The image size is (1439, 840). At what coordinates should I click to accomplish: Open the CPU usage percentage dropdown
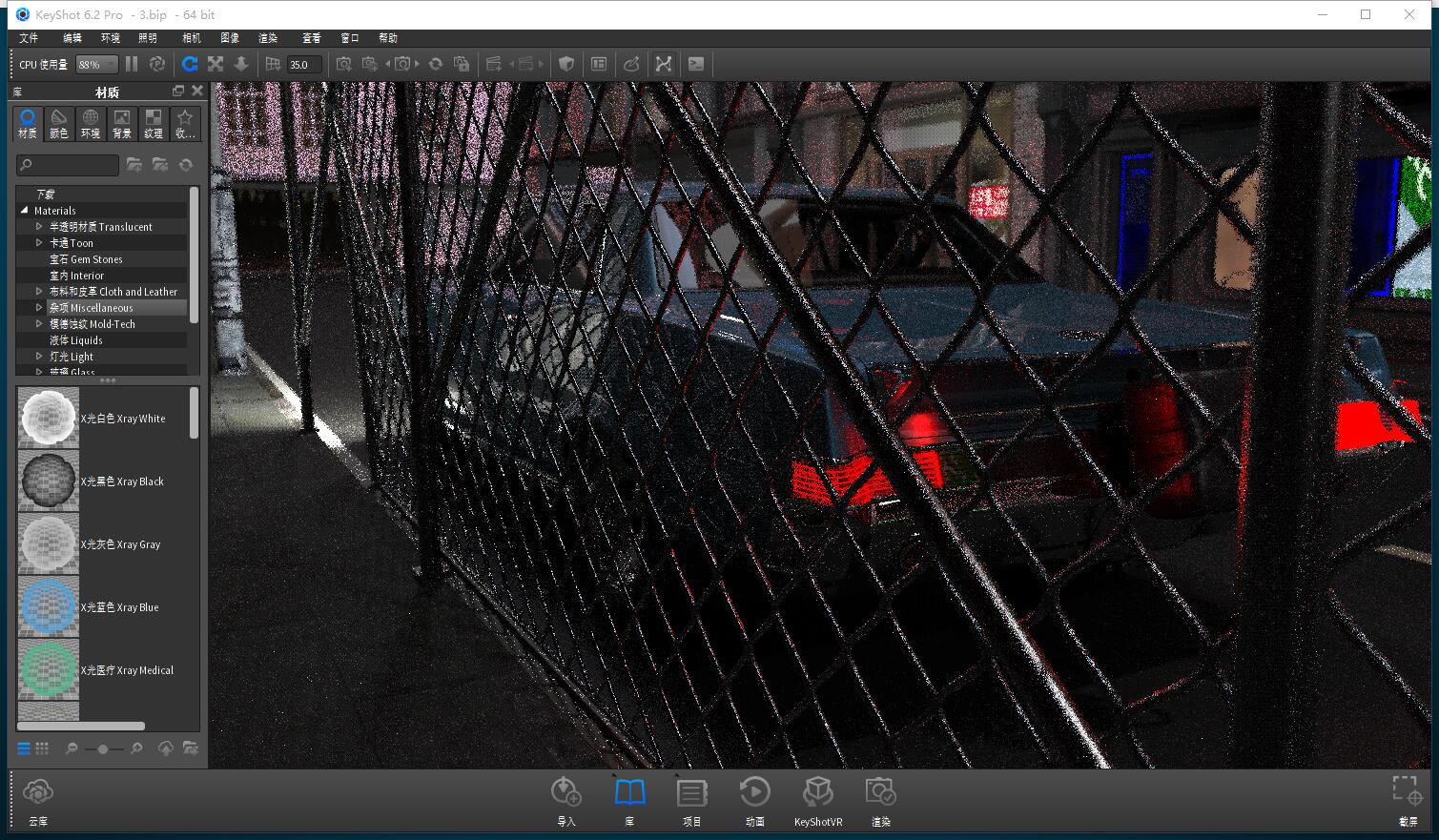94,64
